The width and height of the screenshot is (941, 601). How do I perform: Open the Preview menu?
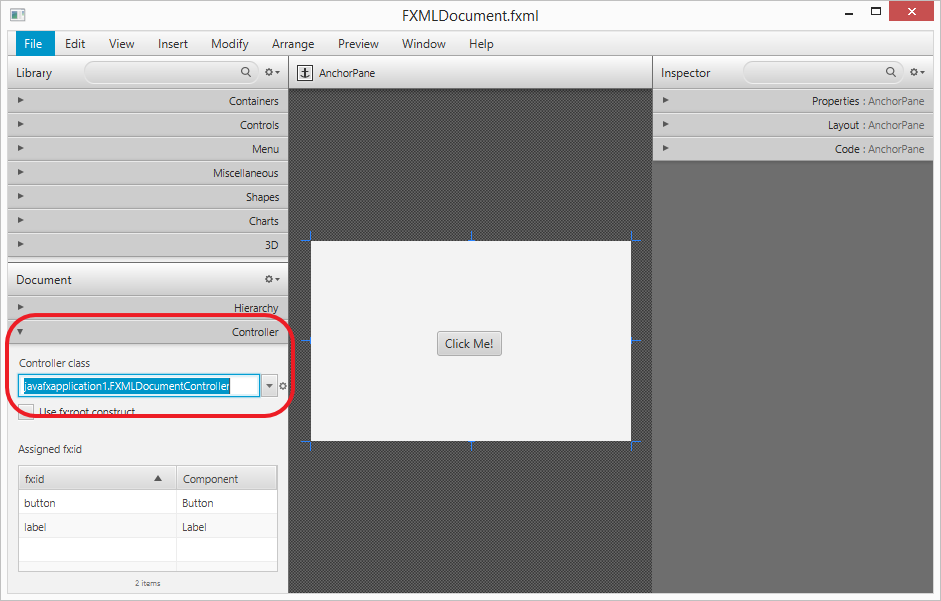pos(358,44)
